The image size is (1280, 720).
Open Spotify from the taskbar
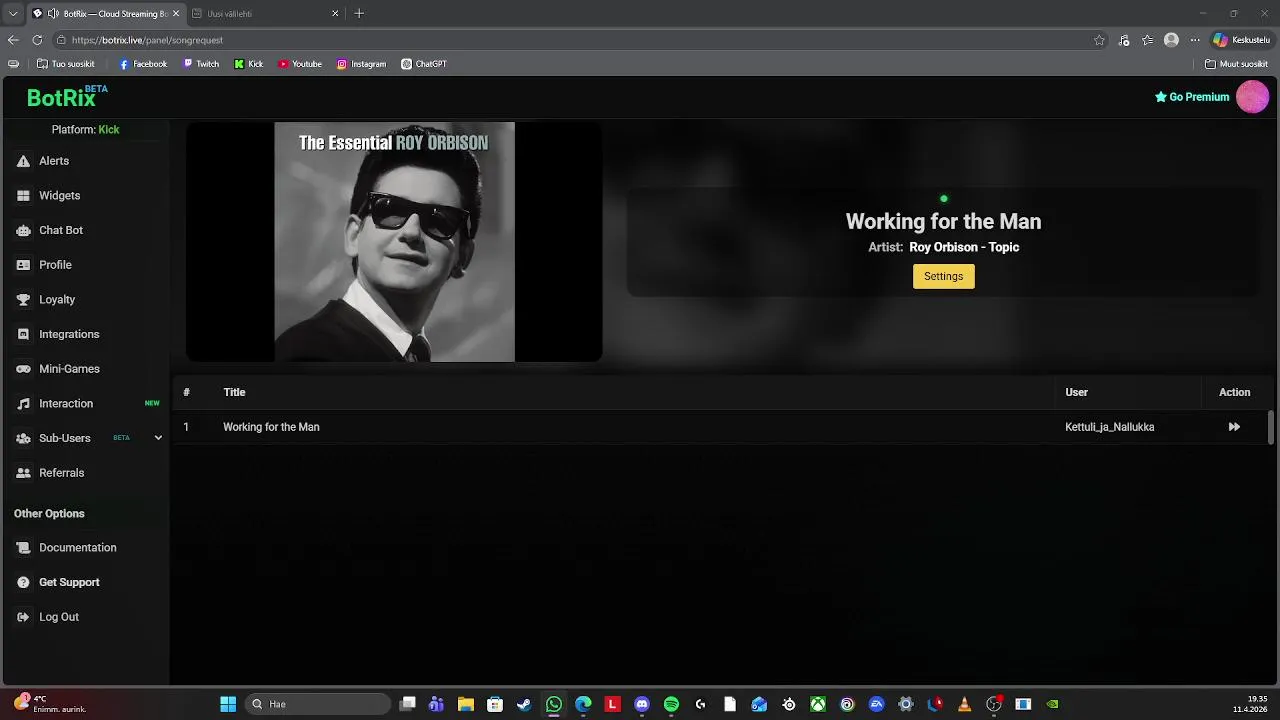click(x=671, y=704)
